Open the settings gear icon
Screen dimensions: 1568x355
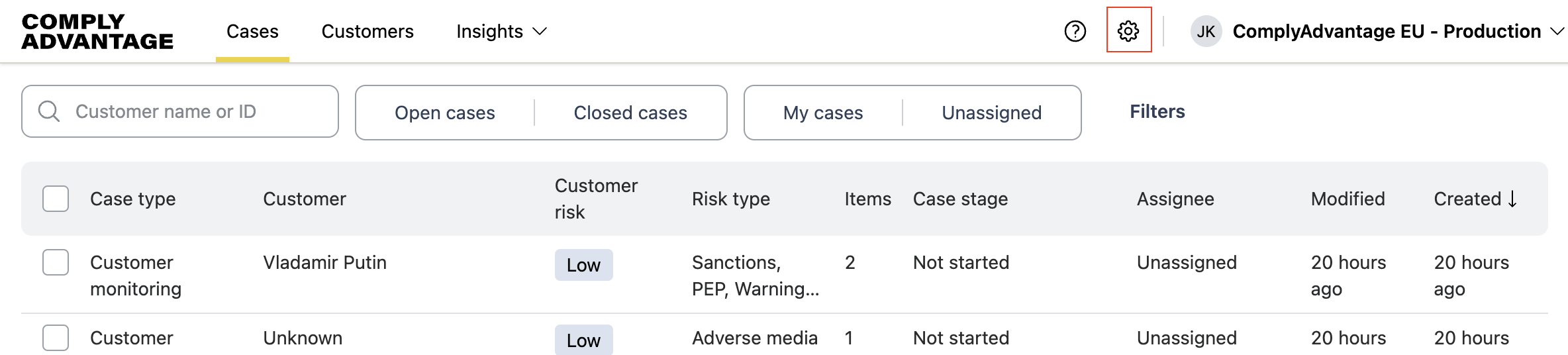(1128, 30)
